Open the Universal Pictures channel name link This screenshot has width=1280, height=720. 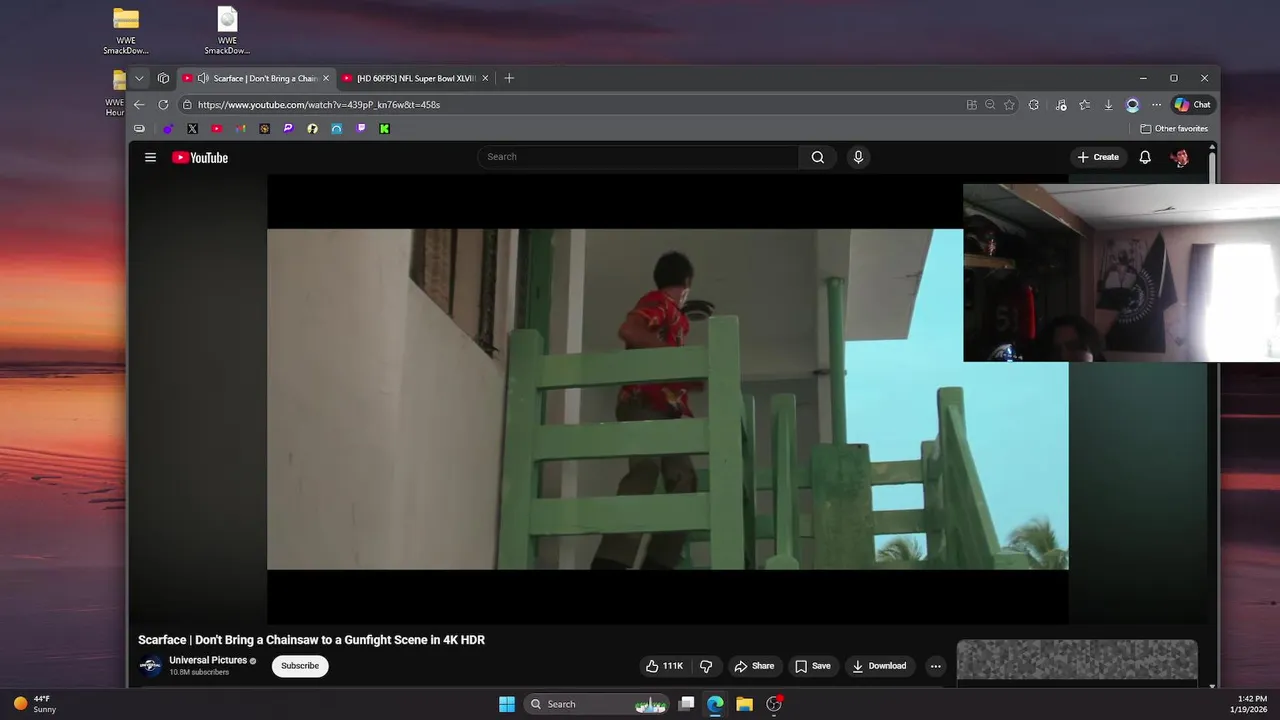point(208,660)
